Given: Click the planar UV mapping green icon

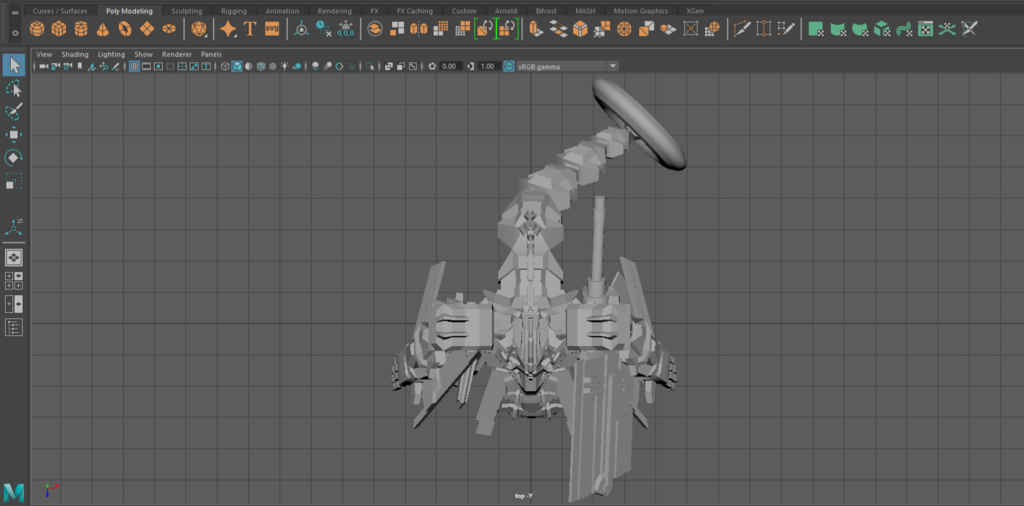Looking at the screenshot, I should click(815, 29).
